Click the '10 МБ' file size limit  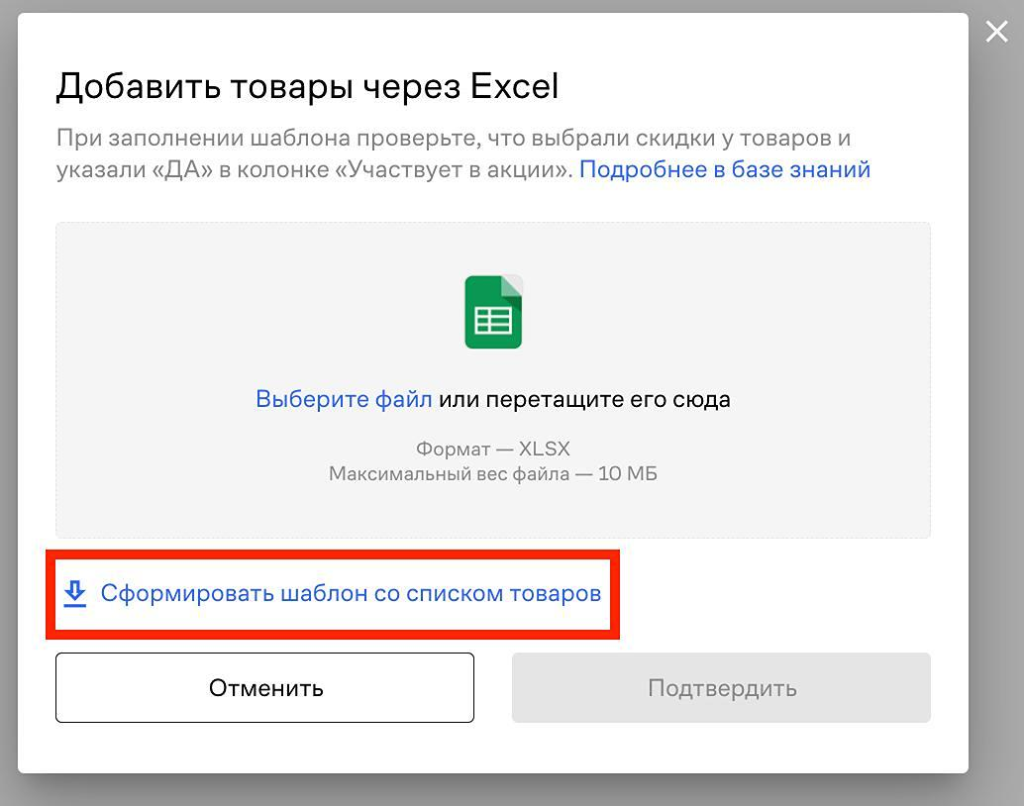(x=627, y=473)
